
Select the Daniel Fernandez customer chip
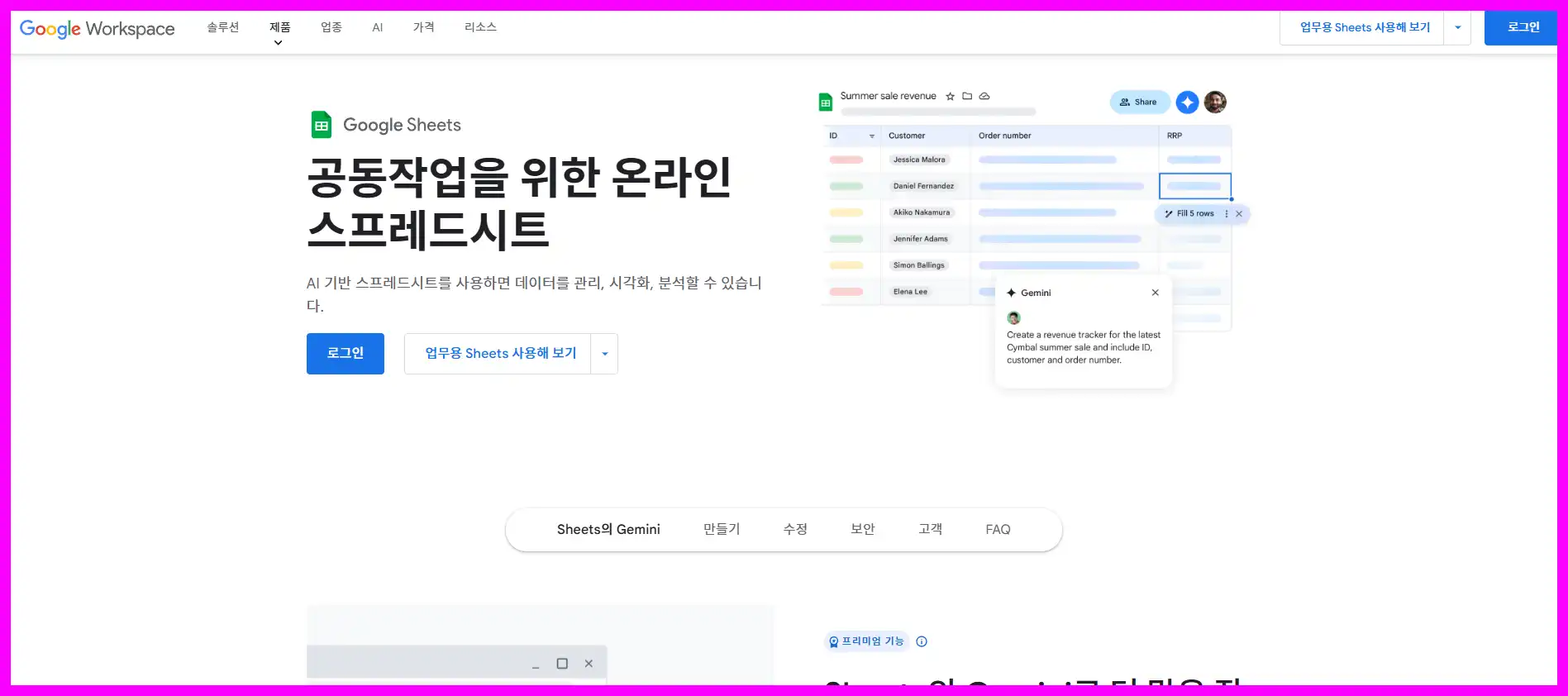point(923,186)
